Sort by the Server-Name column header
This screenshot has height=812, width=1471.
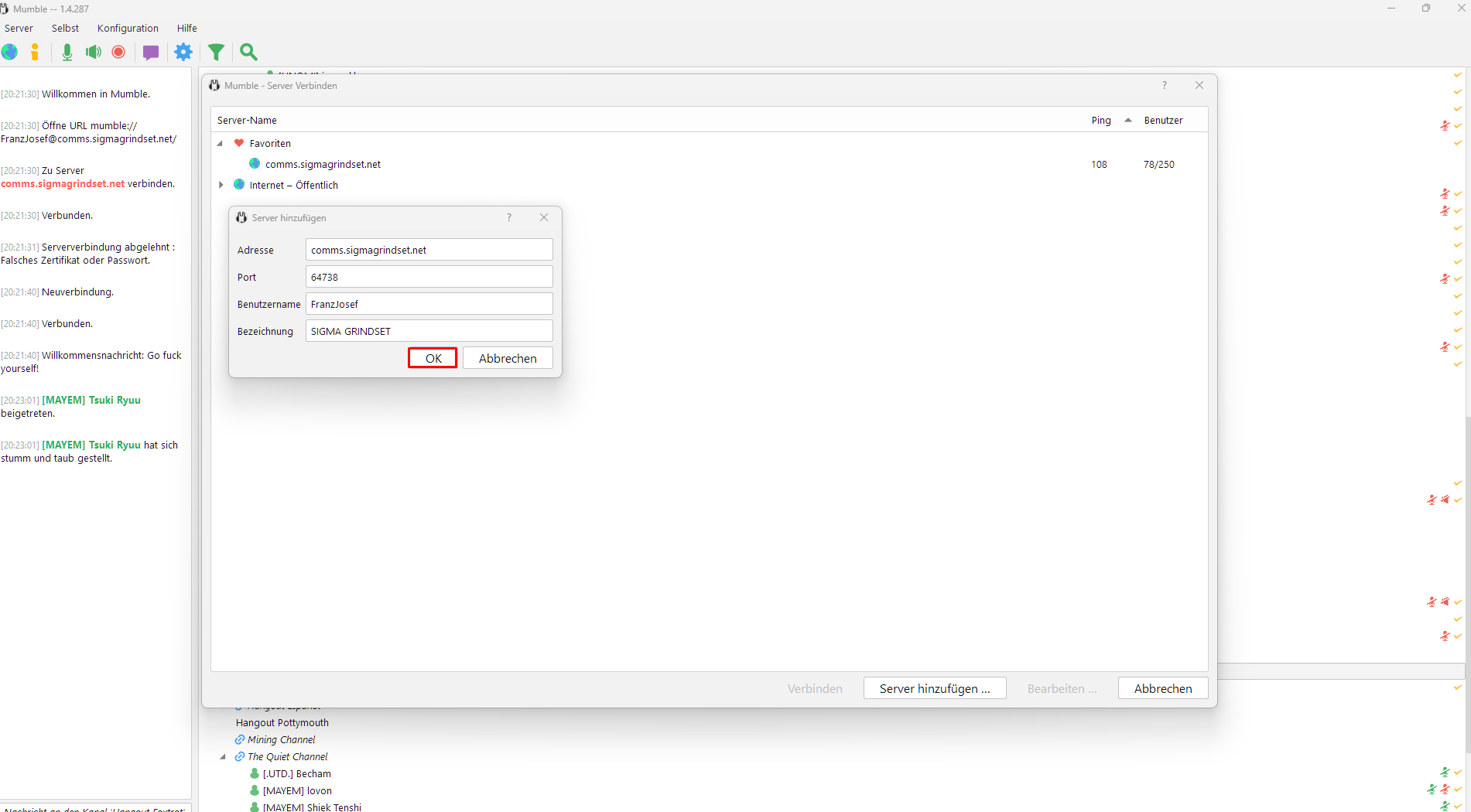click(247, 120)
